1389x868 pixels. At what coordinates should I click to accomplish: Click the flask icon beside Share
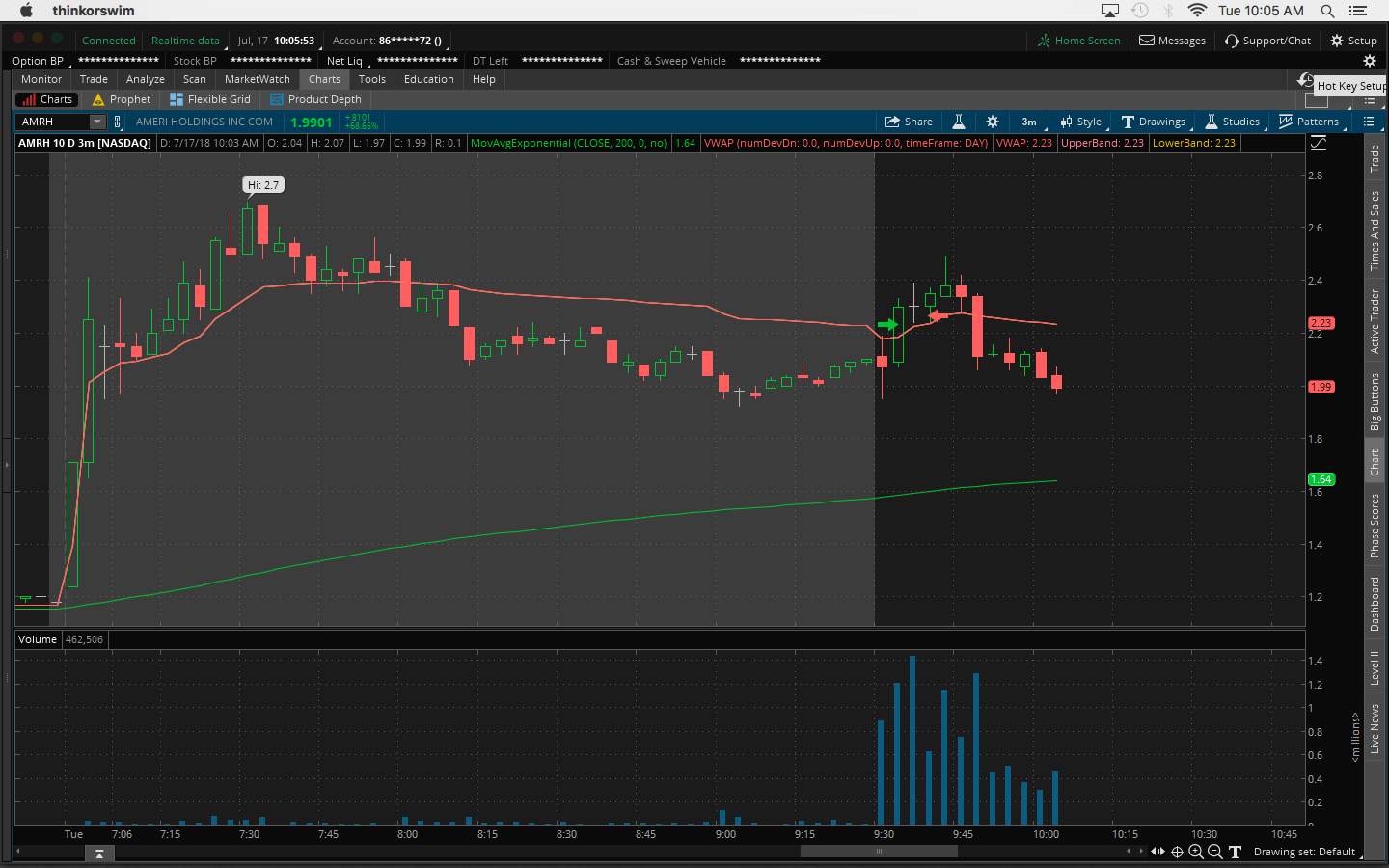pyautogui.click(x=959, y=122)
